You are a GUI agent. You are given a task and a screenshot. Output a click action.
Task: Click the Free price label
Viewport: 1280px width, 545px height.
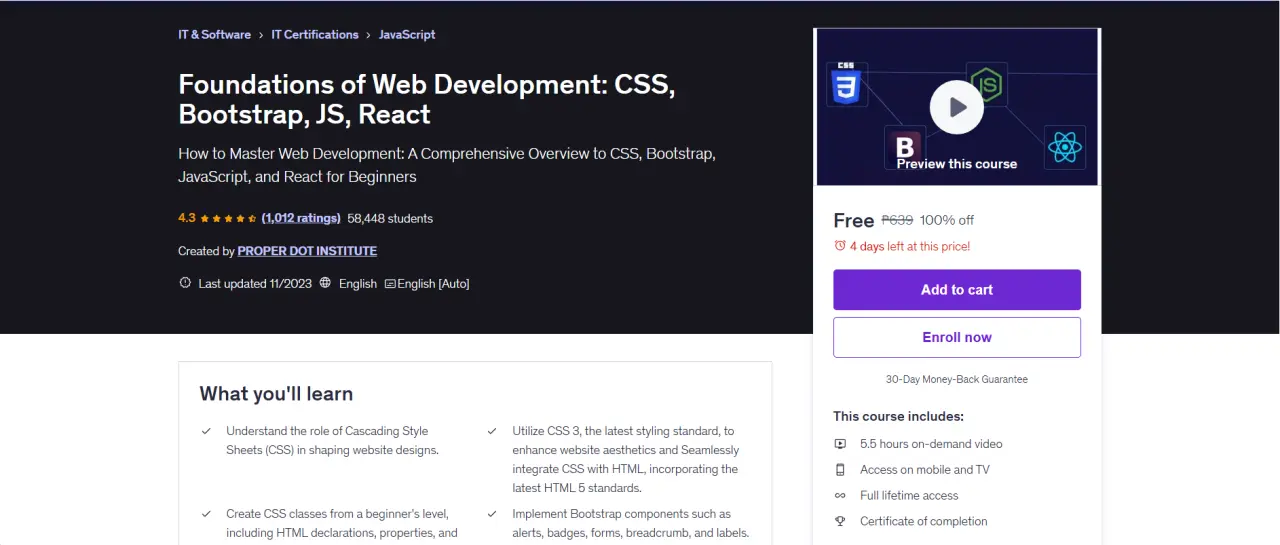(x=853, y=220)
